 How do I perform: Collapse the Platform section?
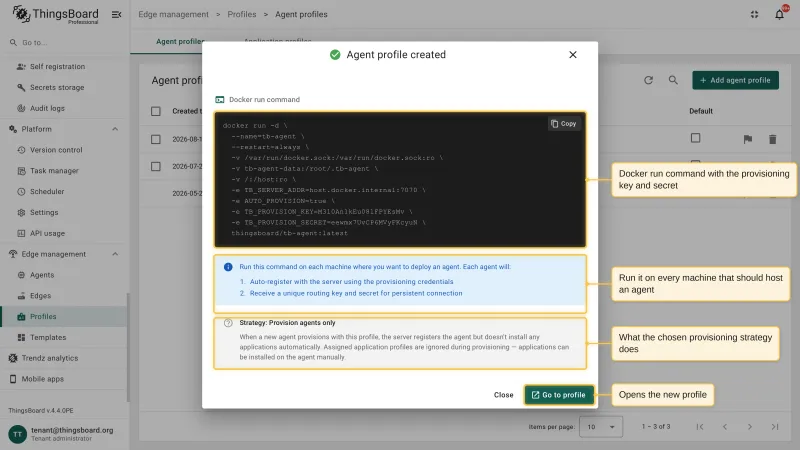pos(115,129)
